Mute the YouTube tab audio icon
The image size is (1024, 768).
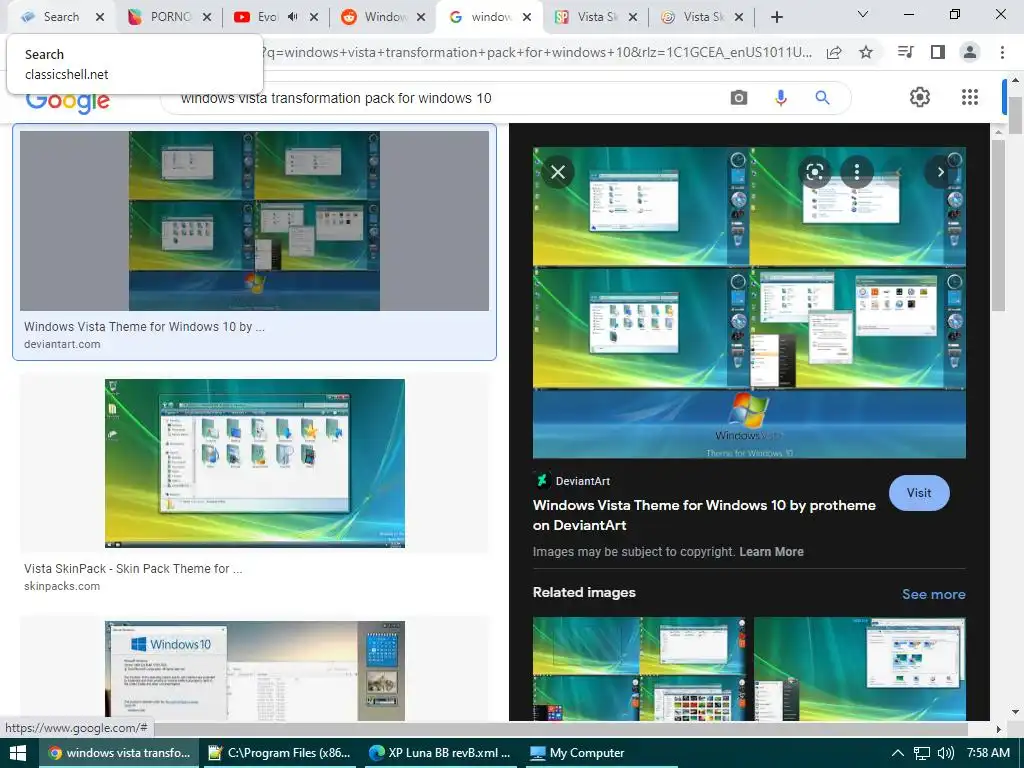293,16
